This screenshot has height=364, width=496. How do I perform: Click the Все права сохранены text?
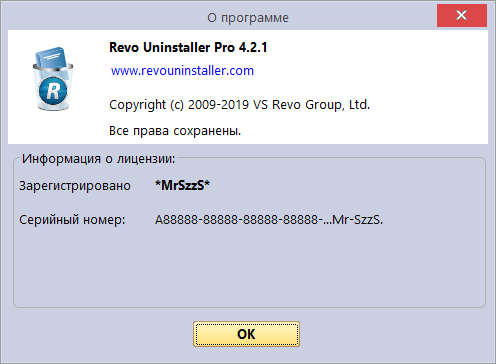175,131
